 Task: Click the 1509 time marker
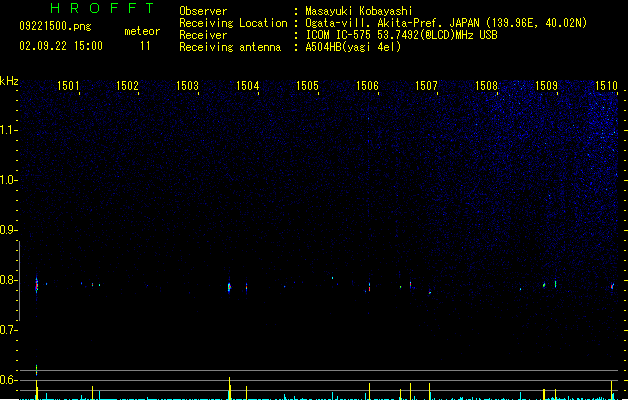pyautogui.click(x=546, y=86)
